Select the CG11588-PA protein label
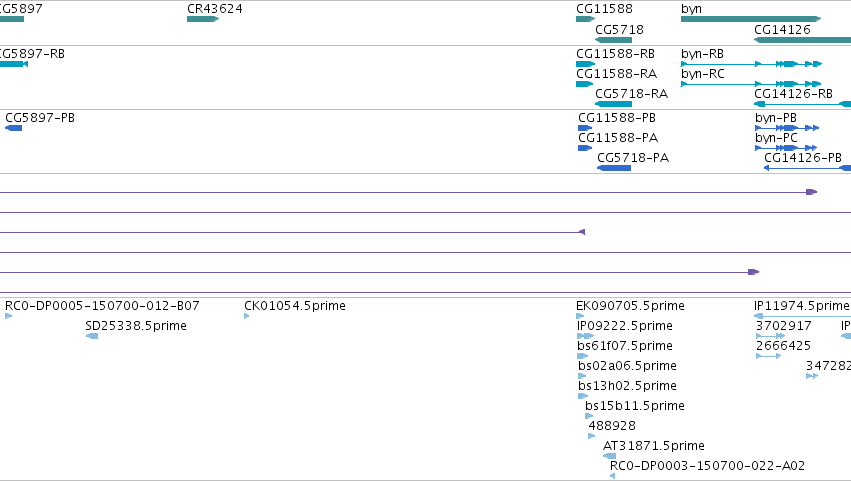This screenshot has width=851, height=481. point(618,138)
